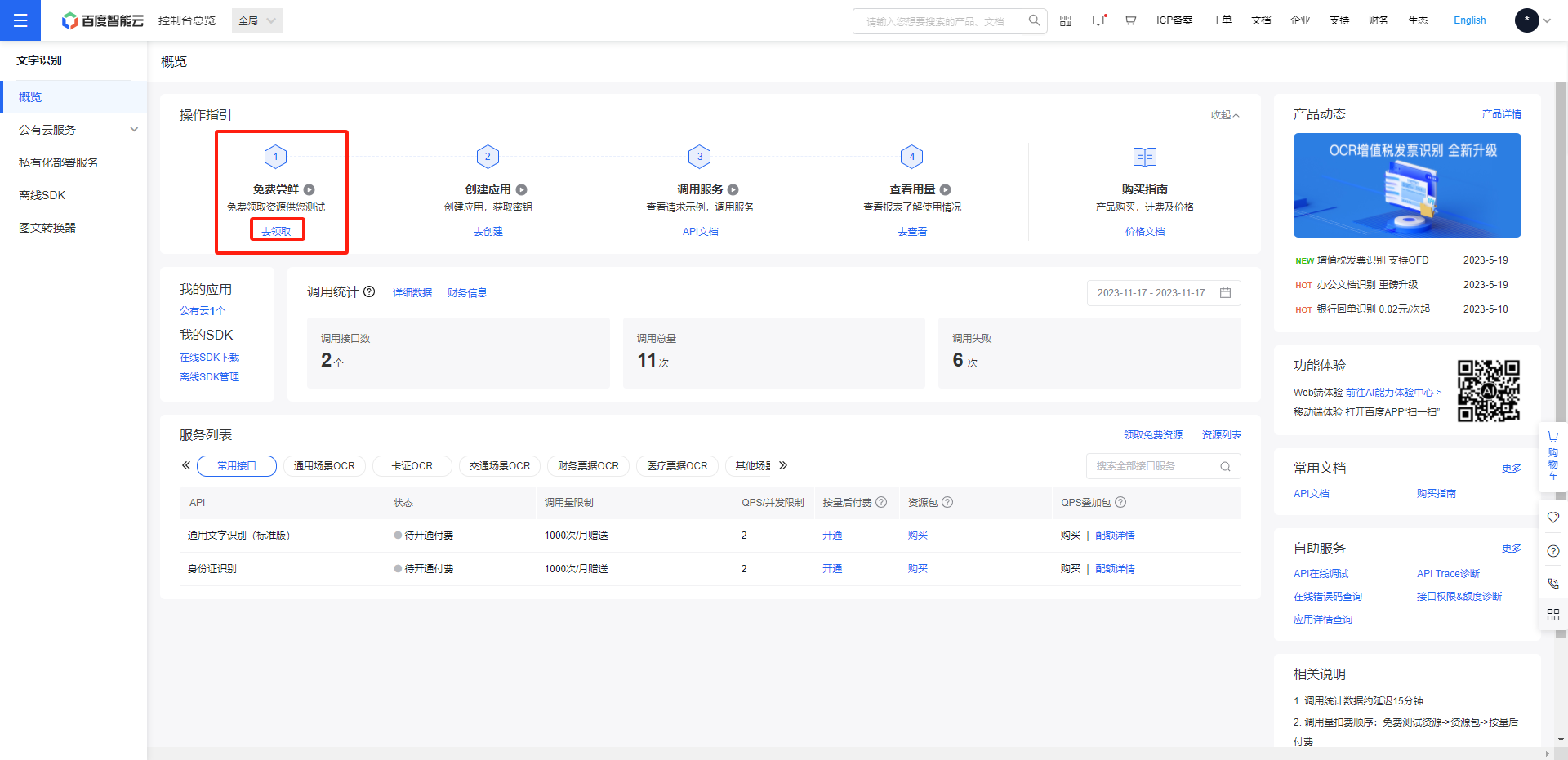The height and width of the screenshot is (760, 1568).
Task: Open the 全局 region dropdown
Action: [257, 20]
